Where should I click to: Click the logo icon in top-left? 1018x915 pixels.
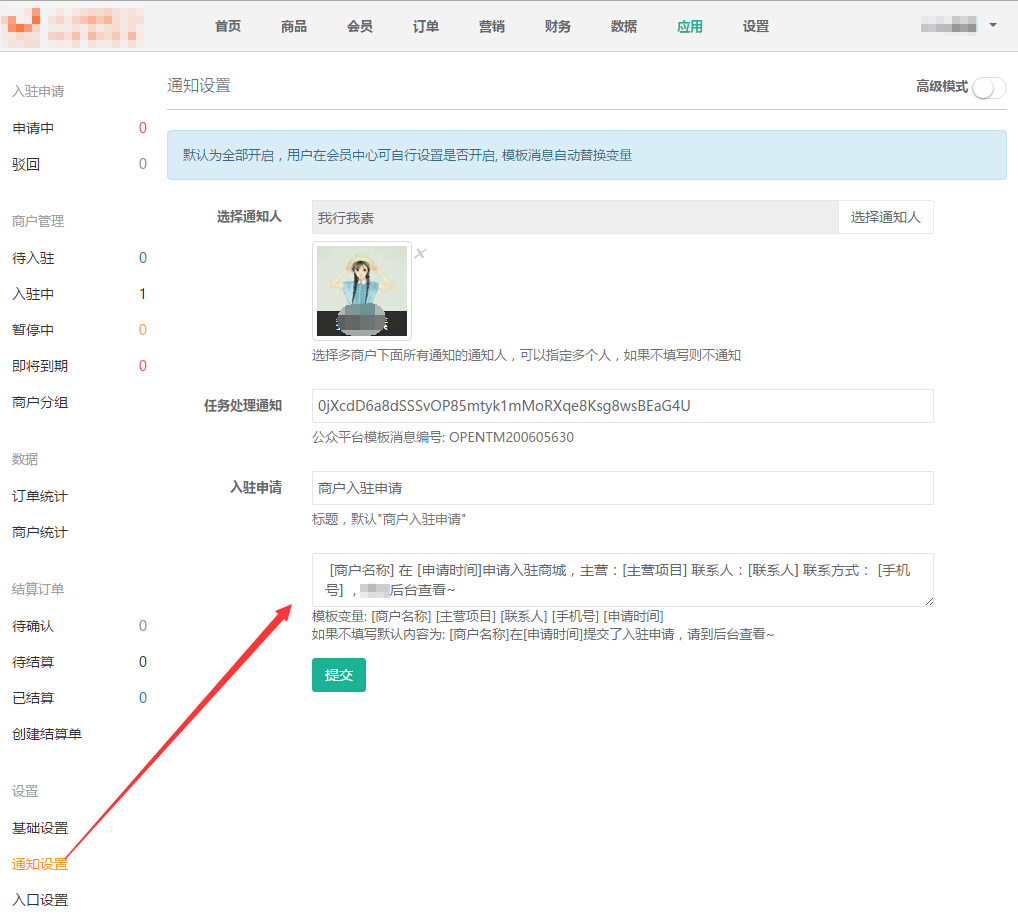[22, 26]
